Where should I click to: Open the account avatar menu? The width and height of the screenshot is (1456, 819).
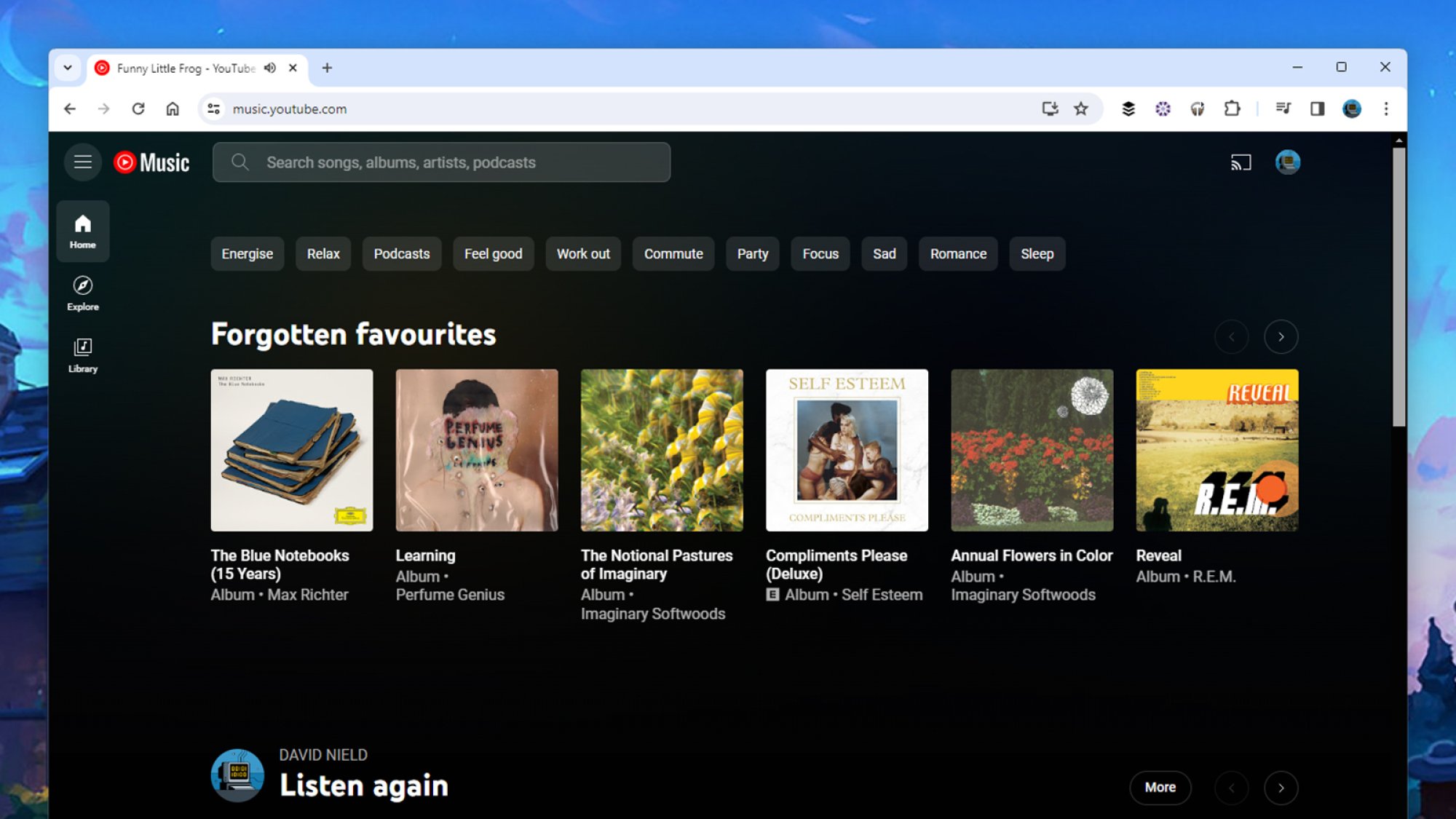pyautogui.click(x=1287, y=162)
